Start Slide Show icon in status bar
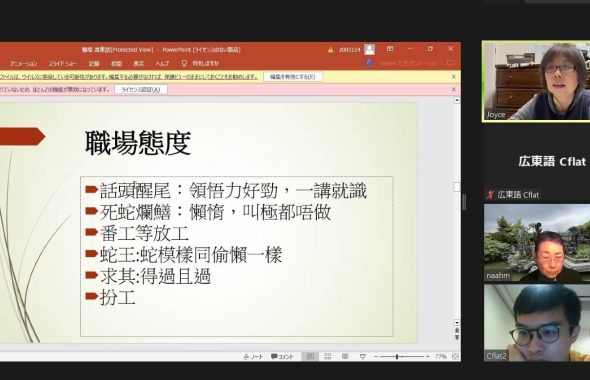 (362, 356)
